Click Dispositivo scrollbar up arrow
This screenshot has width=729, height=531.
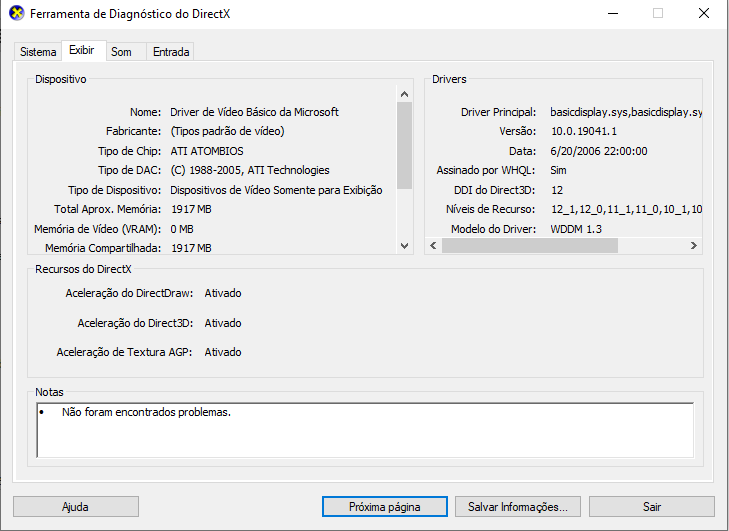[404, 94]
